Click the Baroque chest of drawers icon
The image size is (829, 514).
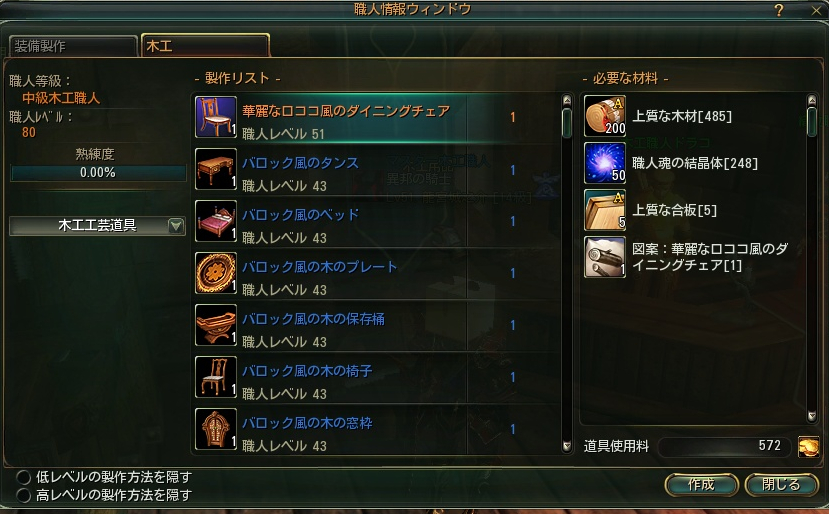[216, 169]
